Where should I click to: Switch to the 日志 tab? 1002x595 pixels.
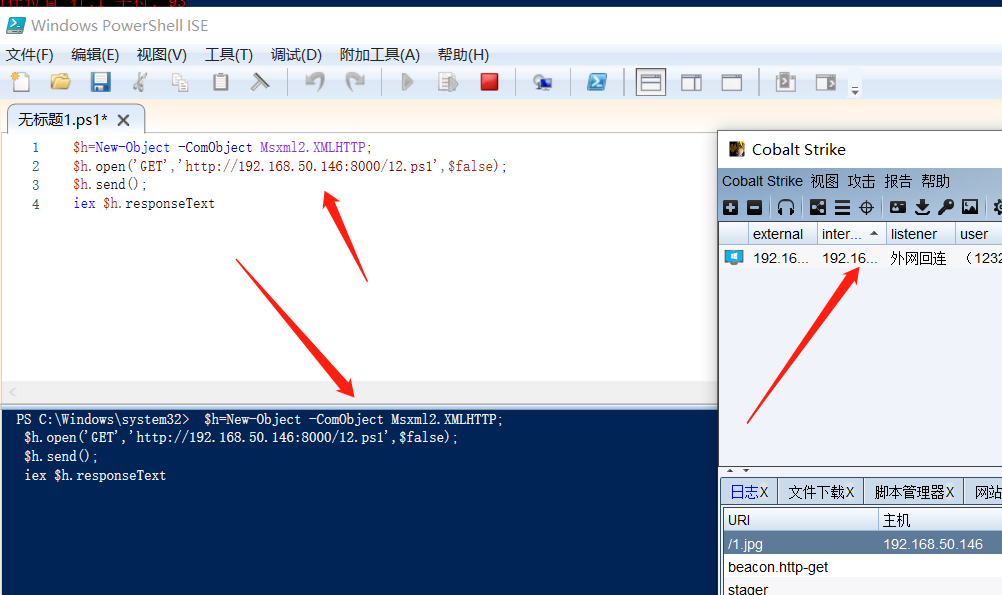(x=749, y=492)
